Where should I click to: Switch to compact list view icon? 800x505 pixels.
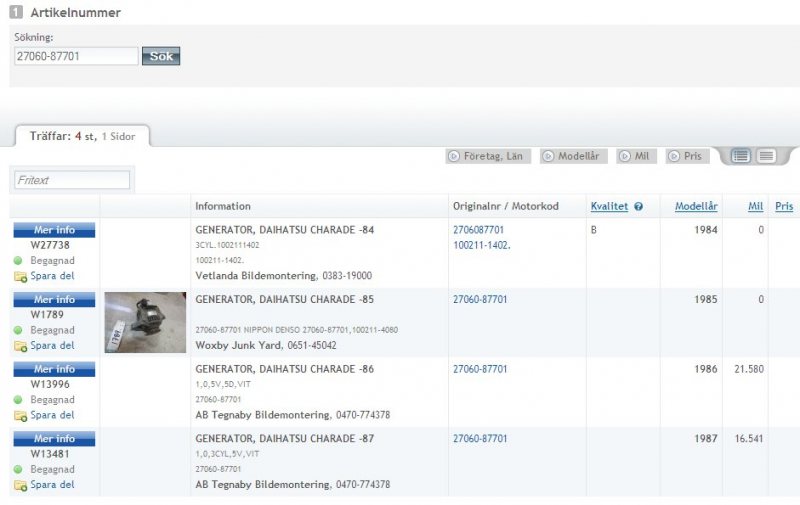(x=766, y=156)
